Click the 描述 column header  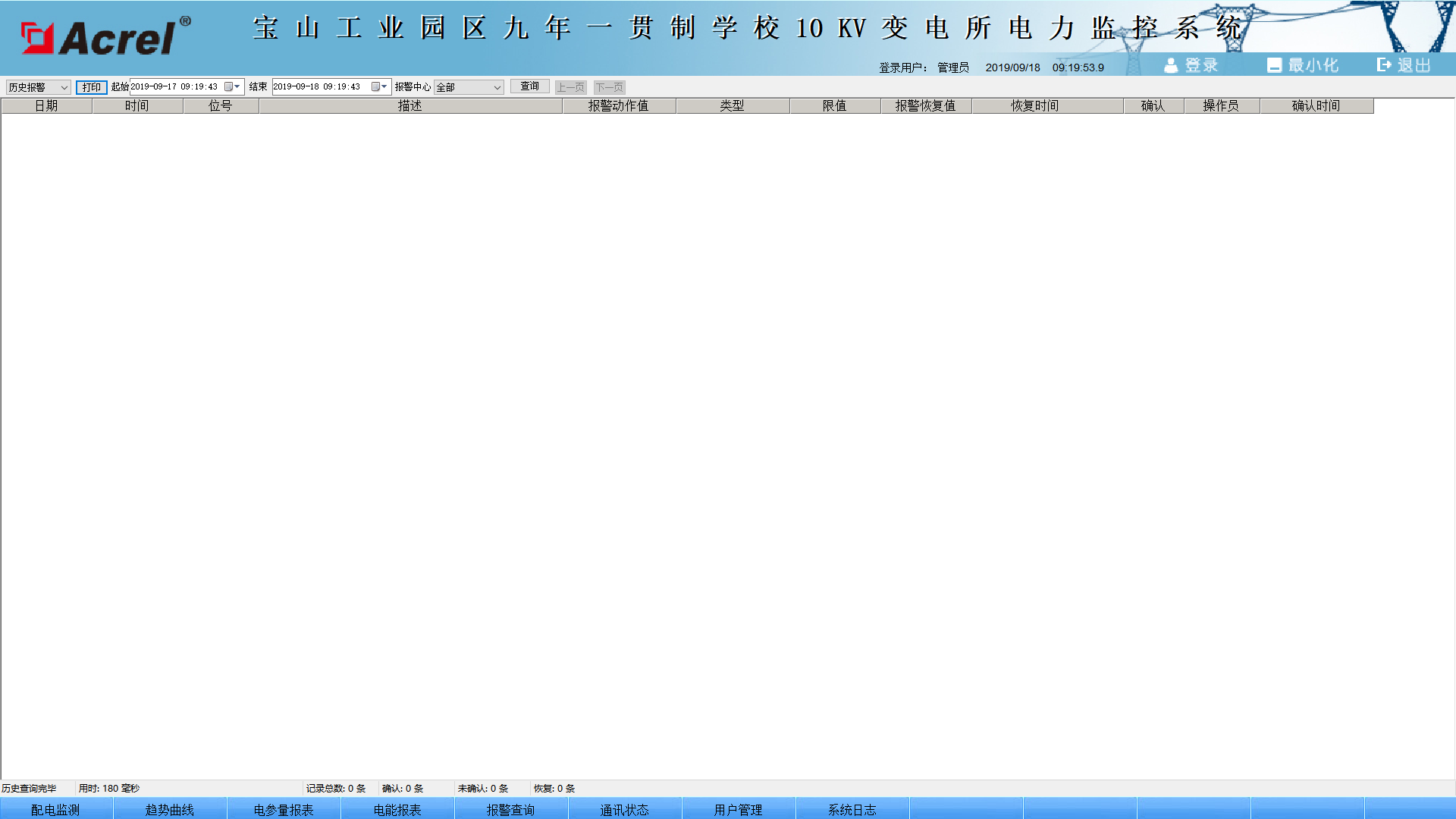[x=409, y=106]
